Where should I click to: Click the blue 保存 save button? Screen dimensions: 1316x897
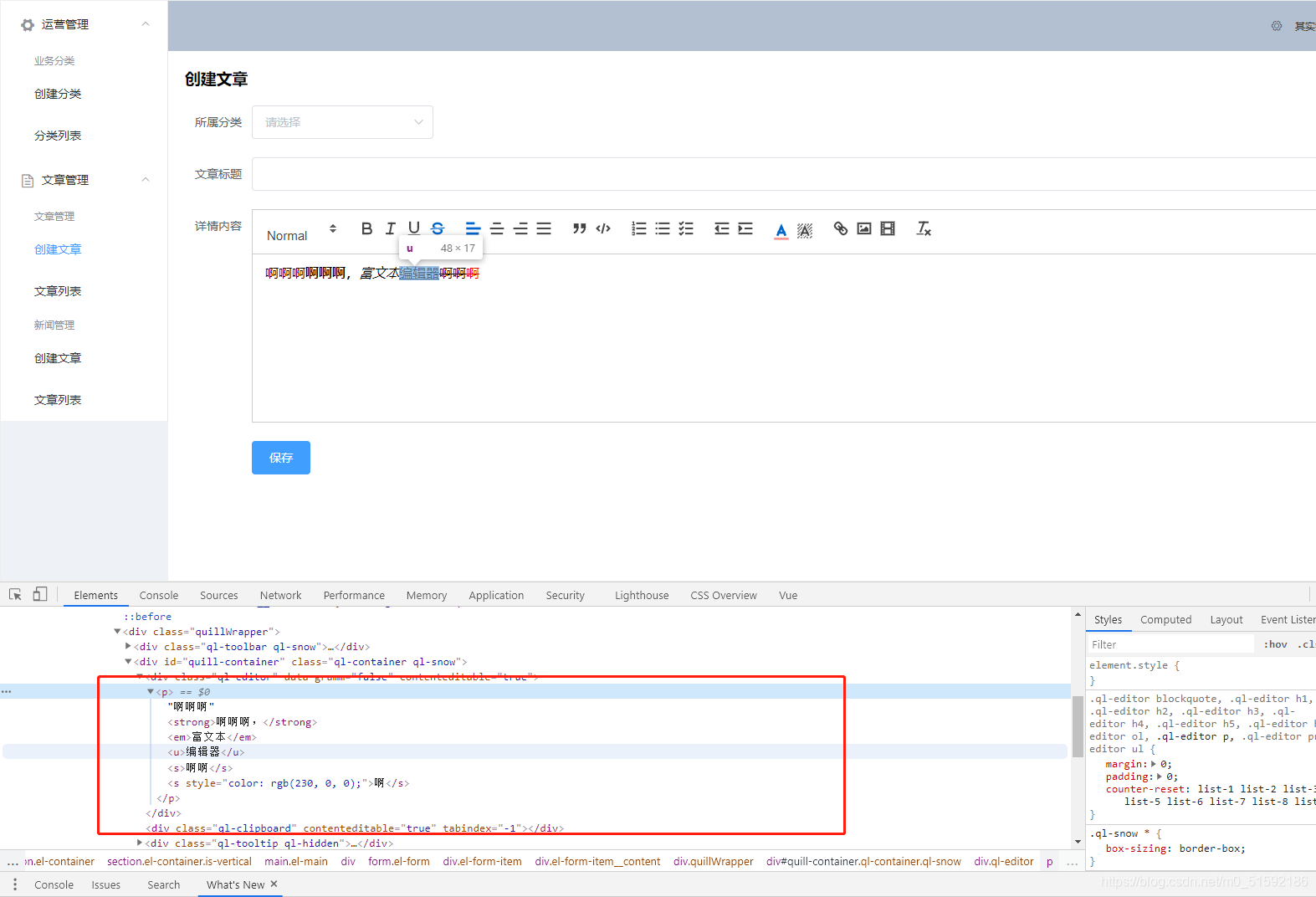[281, 458]
